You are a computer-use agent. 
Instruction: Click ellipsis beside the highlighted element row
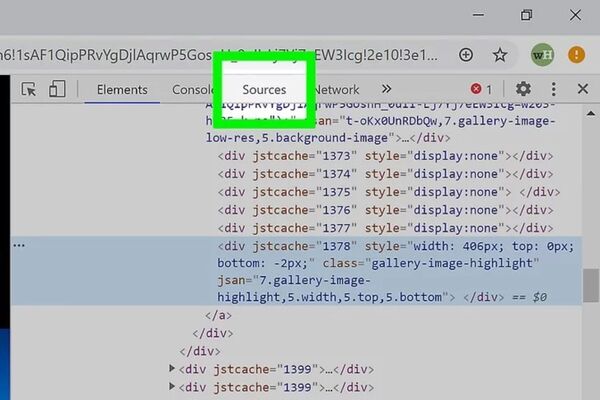point(19,245)
